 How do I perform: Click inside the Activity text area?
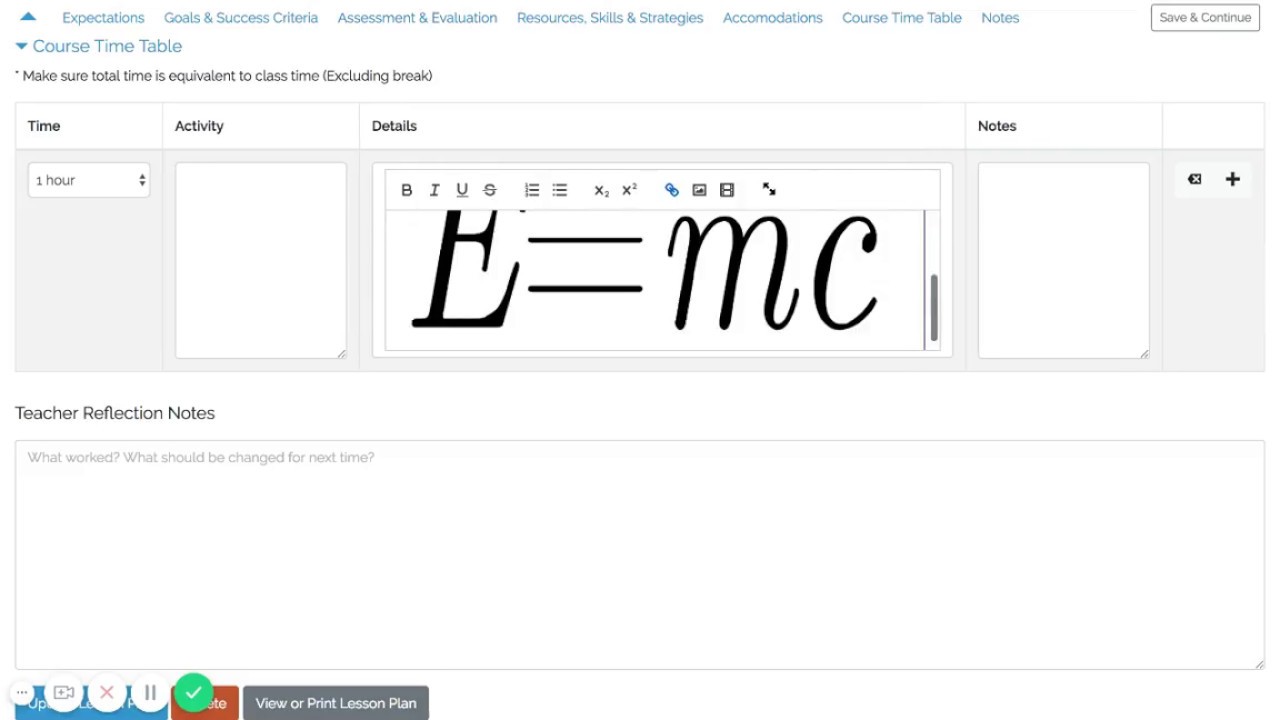point(261,260)
